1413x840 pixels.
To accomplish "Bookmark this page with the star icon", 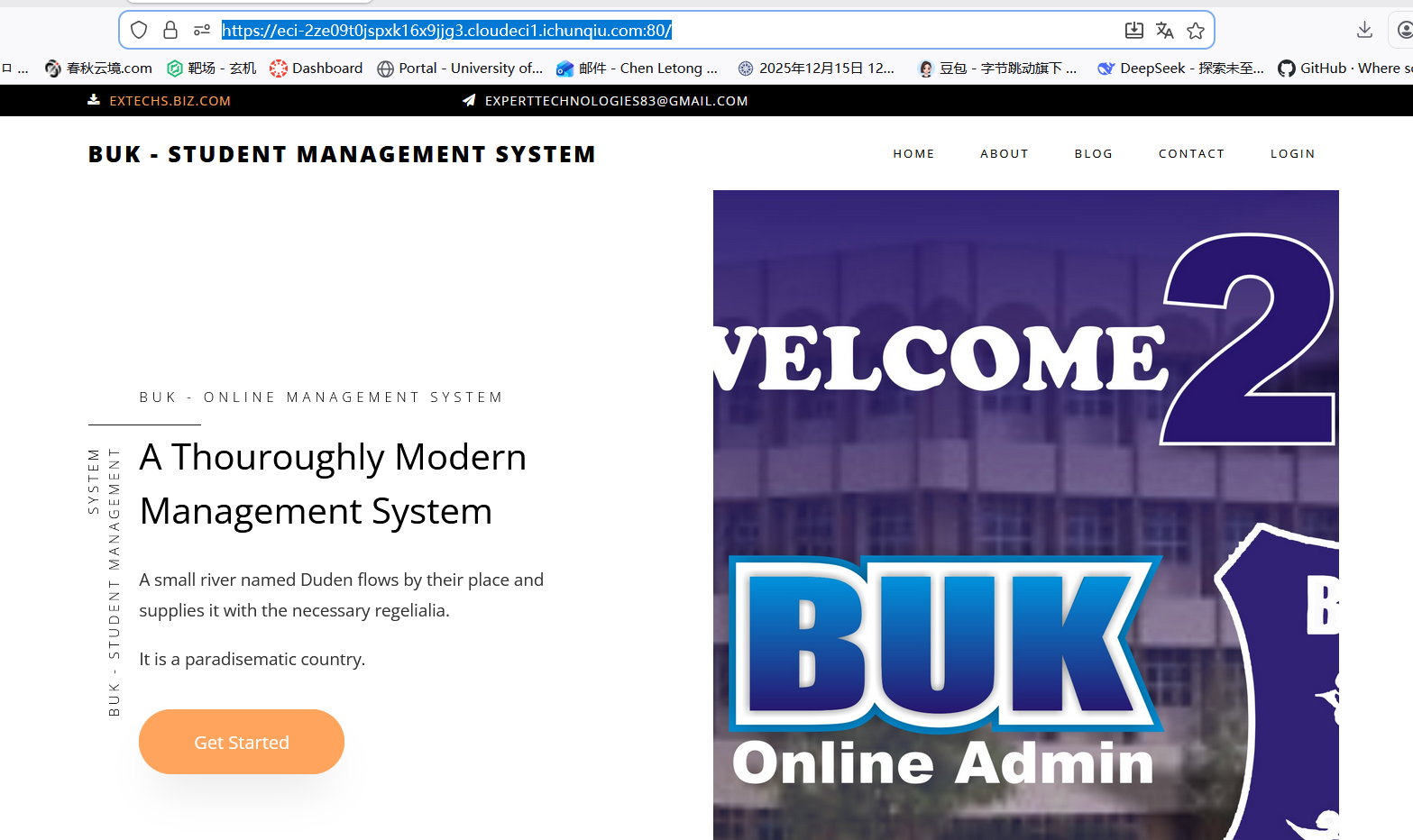I will coord(1196,31).
